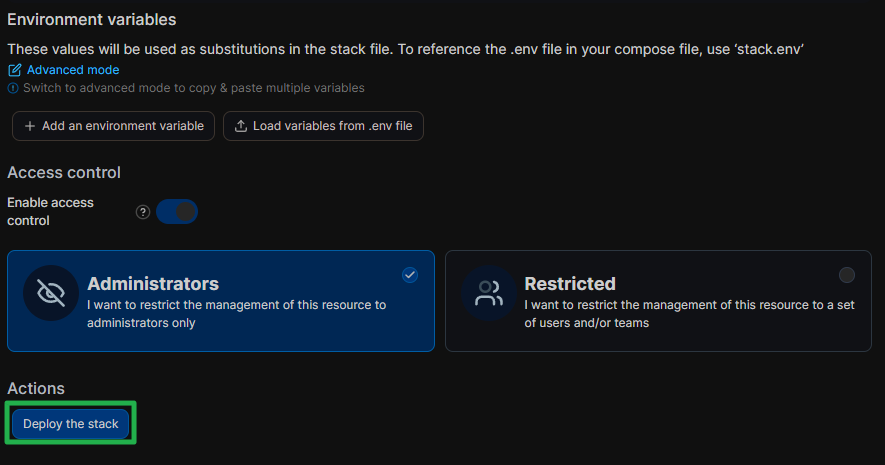Image resolution: width=885 pixels, height=465 pixels.
Task: Click the crossed-out eye Administrators icon
Action: tap(50, 292)
